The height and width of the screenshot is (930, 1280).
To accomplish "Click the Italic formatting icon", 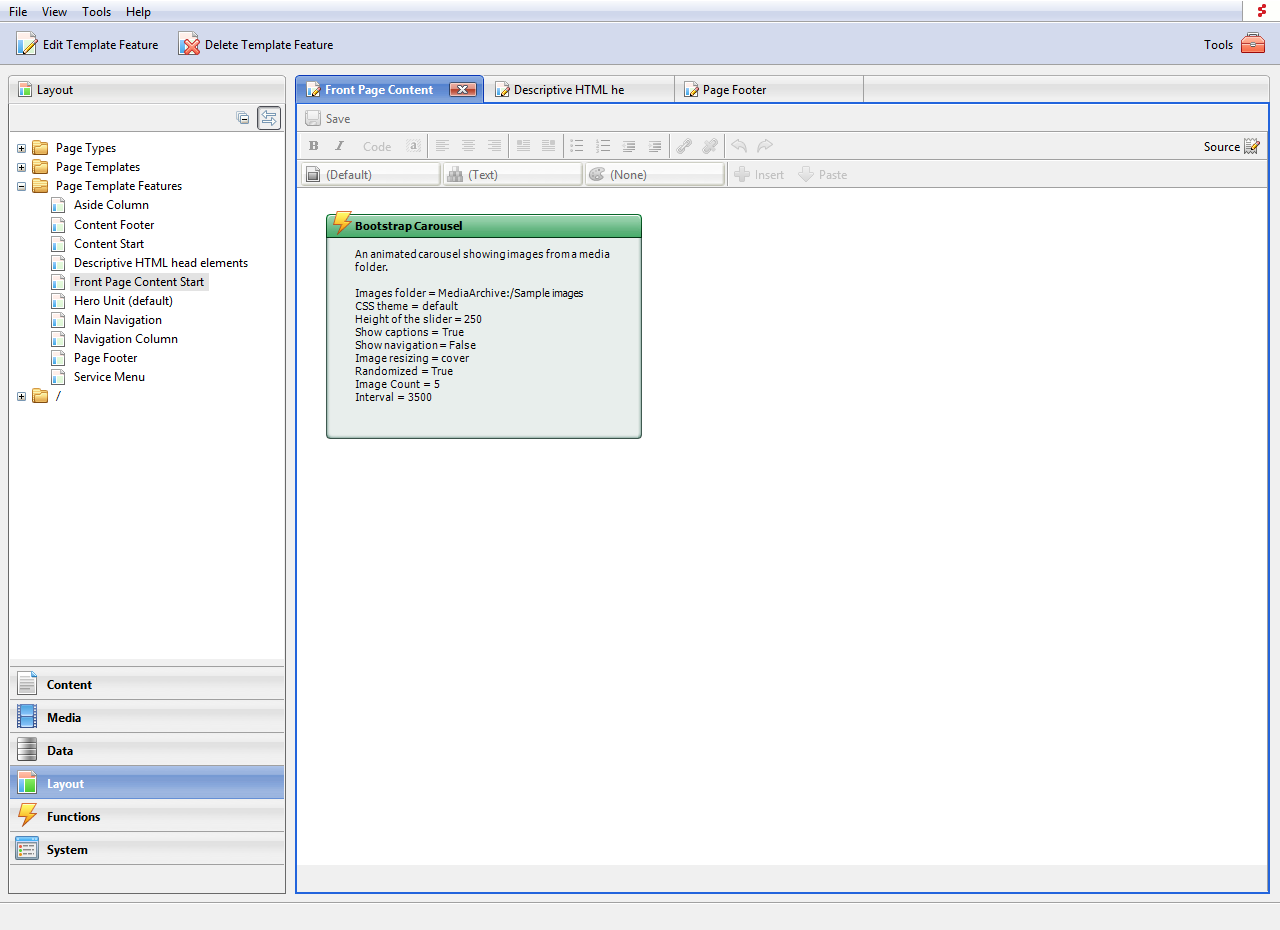I will point(339,146).
